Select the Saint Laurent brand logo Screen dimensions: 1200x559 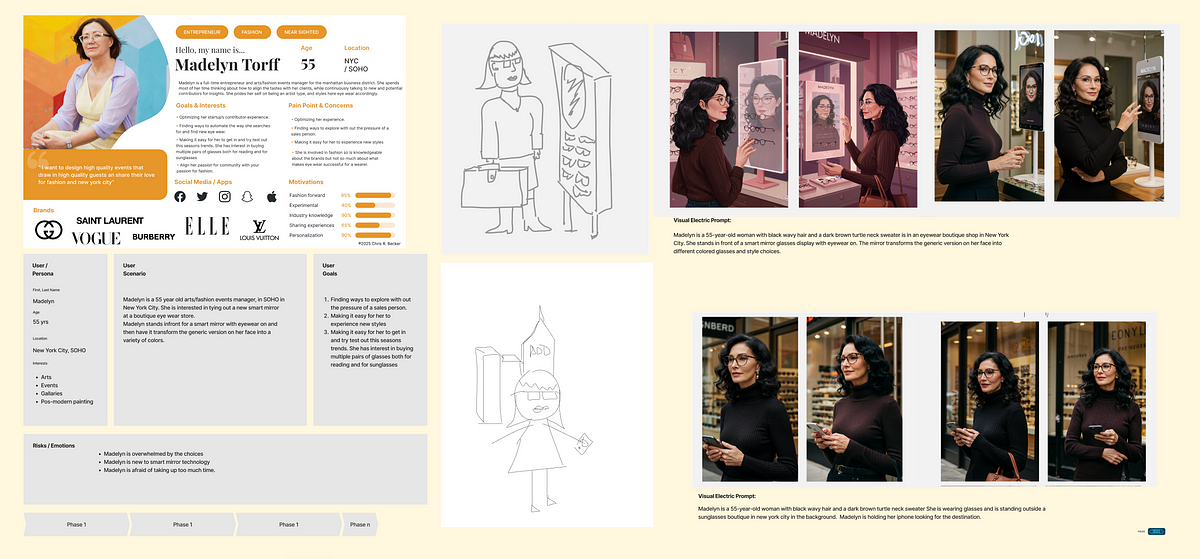tap(110, 220)
